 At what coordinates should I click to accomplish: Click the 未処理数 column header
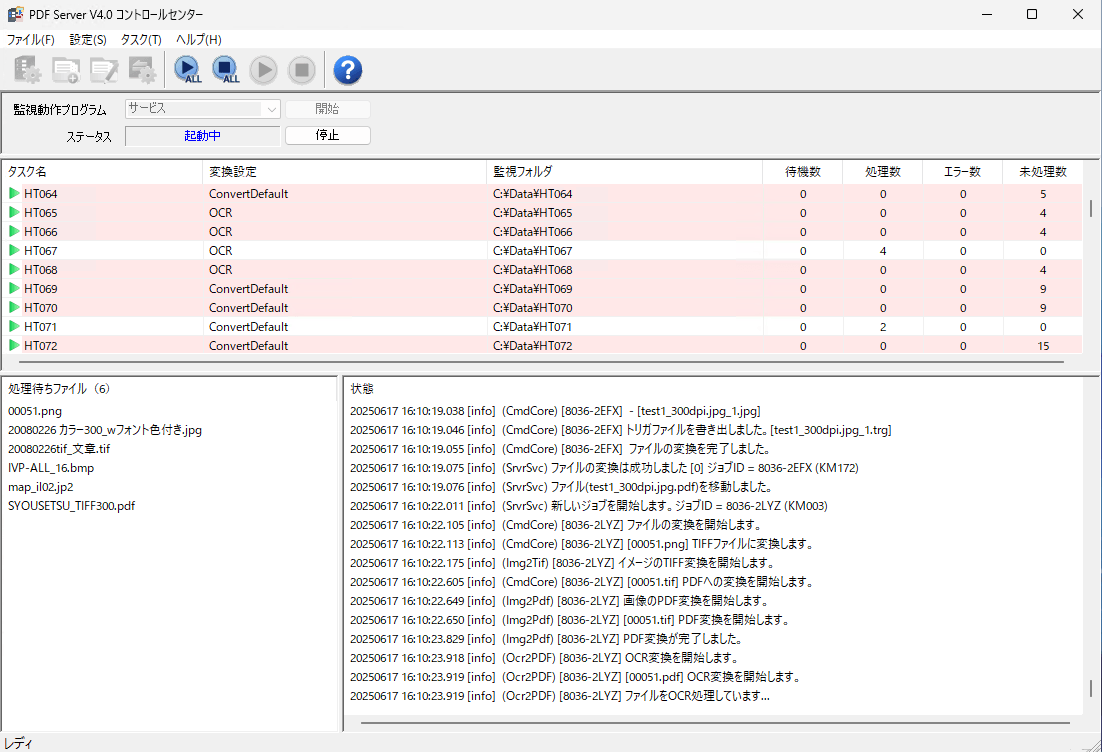pyautogui.click(x=1042, y=172)
